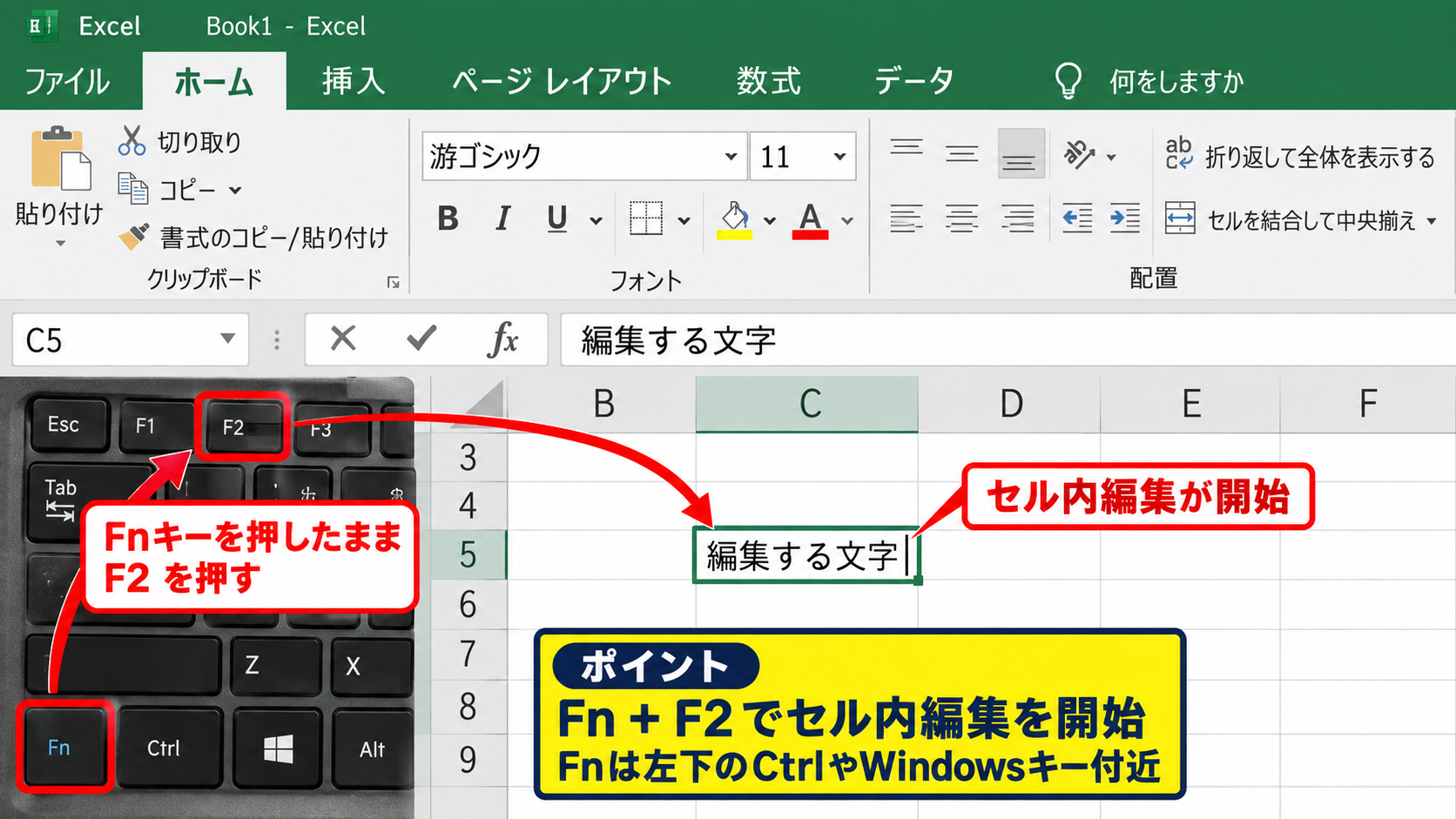This screenshot has width=1456, height=819.
Task: Expand orientation options arrow
Action: pyautogui.click(x=1111, y=158)
